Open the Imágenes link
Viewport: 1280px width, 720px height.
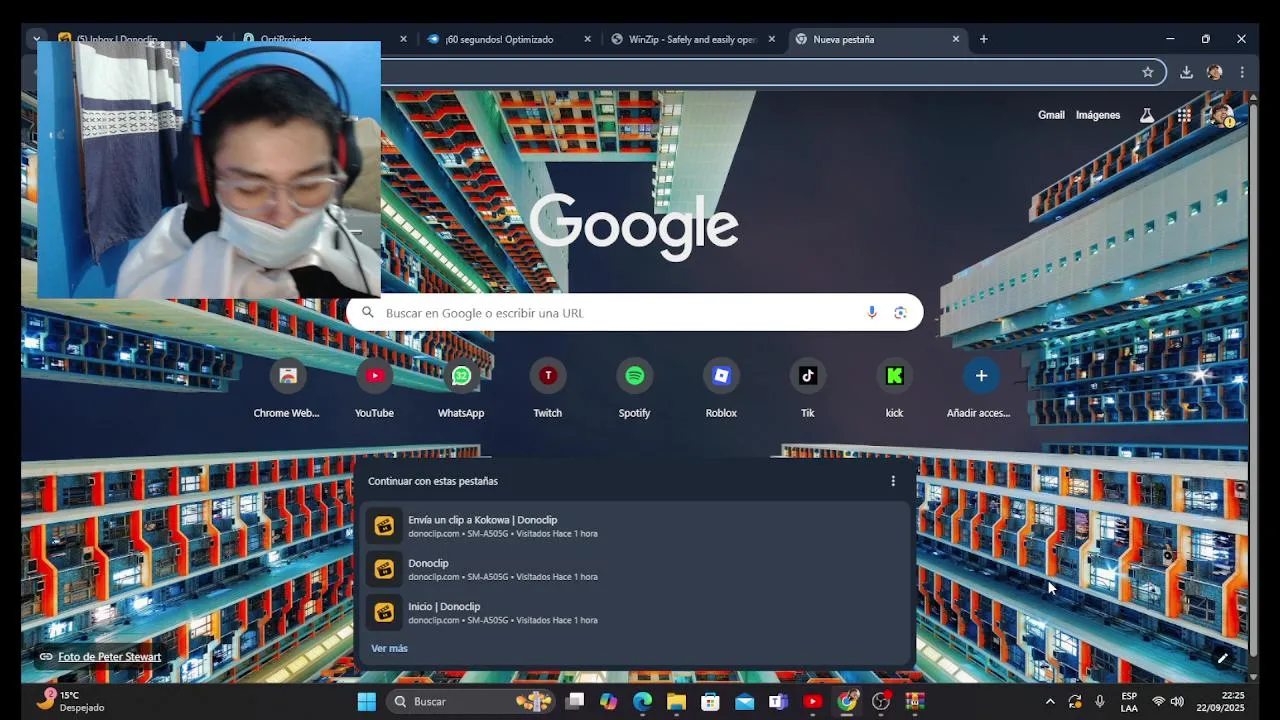[1098, 115]
